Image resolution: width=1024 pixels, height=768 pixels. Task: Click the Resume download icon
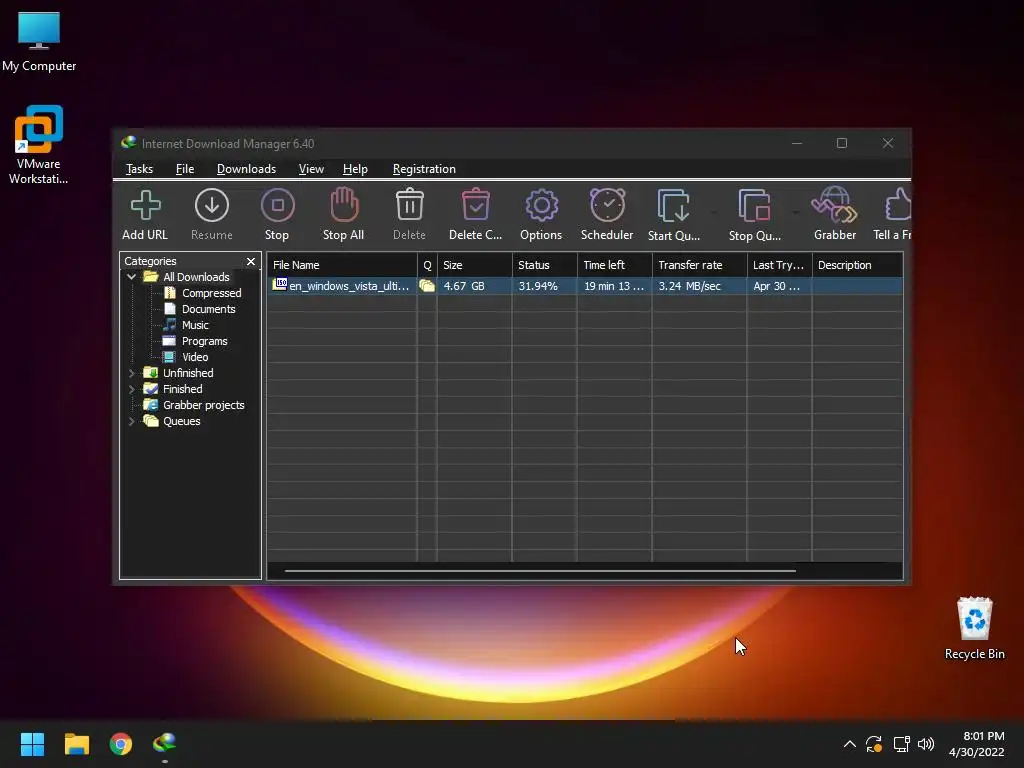pyautogui.click(x=212, y=206)
